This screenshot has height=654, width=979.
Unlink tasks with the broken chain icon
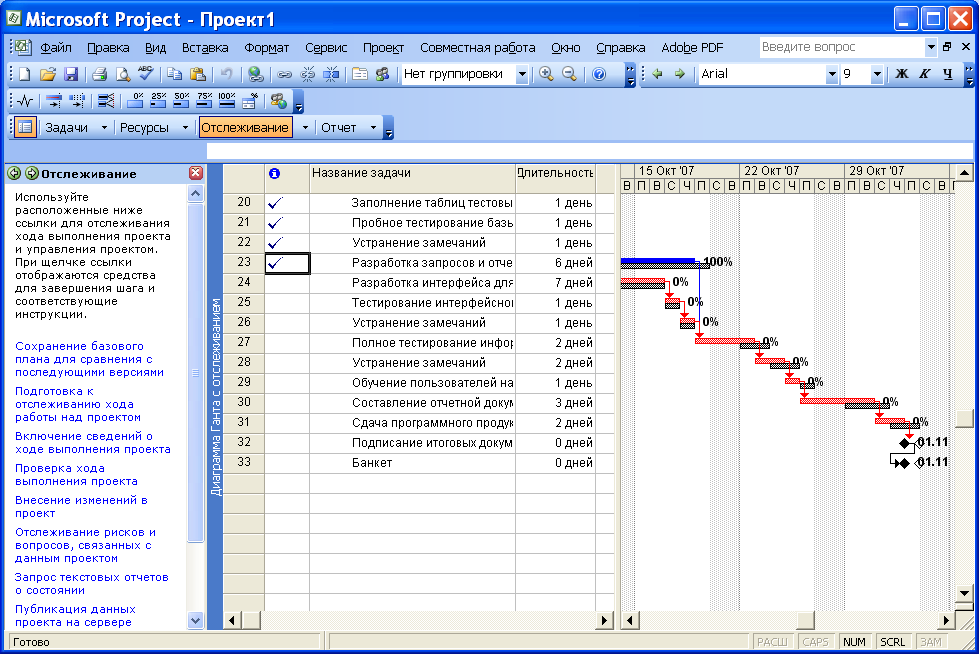(x=307, y=74)
